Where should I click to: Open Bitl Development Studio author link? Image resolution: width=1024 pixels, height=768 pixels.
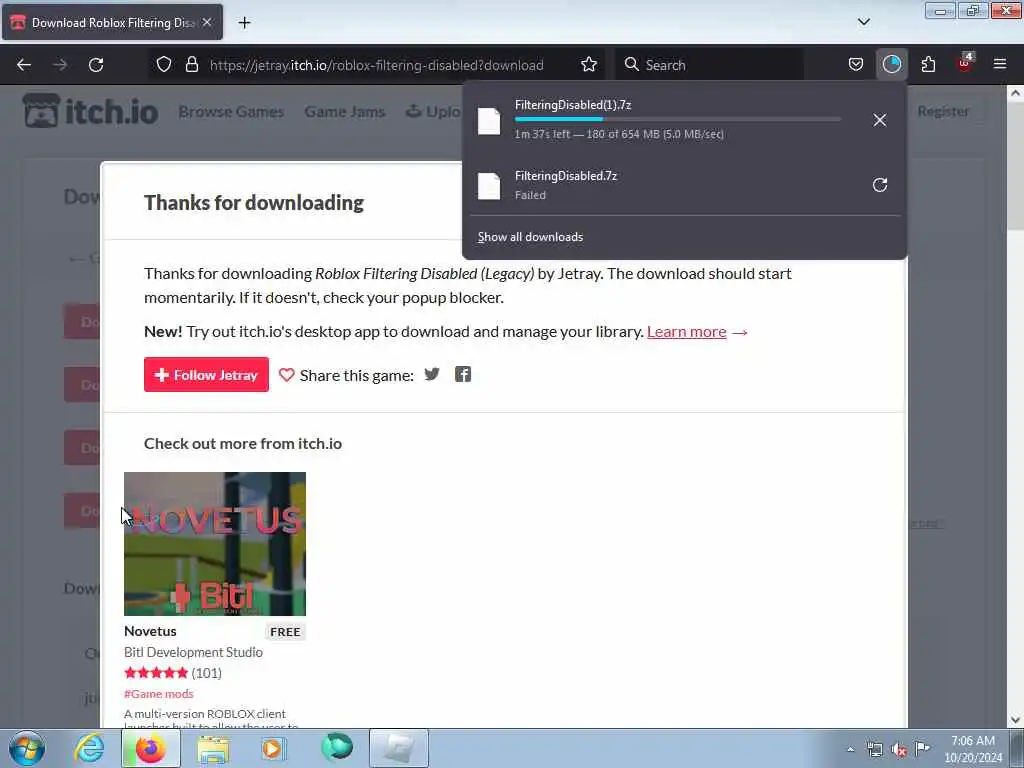[x=193, y=652]
